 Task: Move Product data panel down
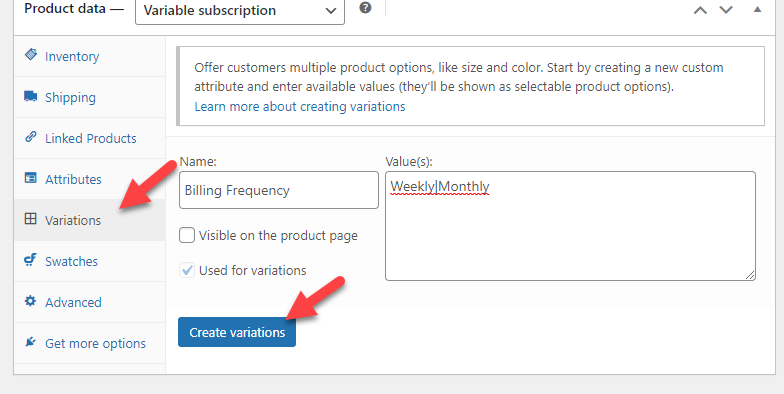click(x=726, y=10)
